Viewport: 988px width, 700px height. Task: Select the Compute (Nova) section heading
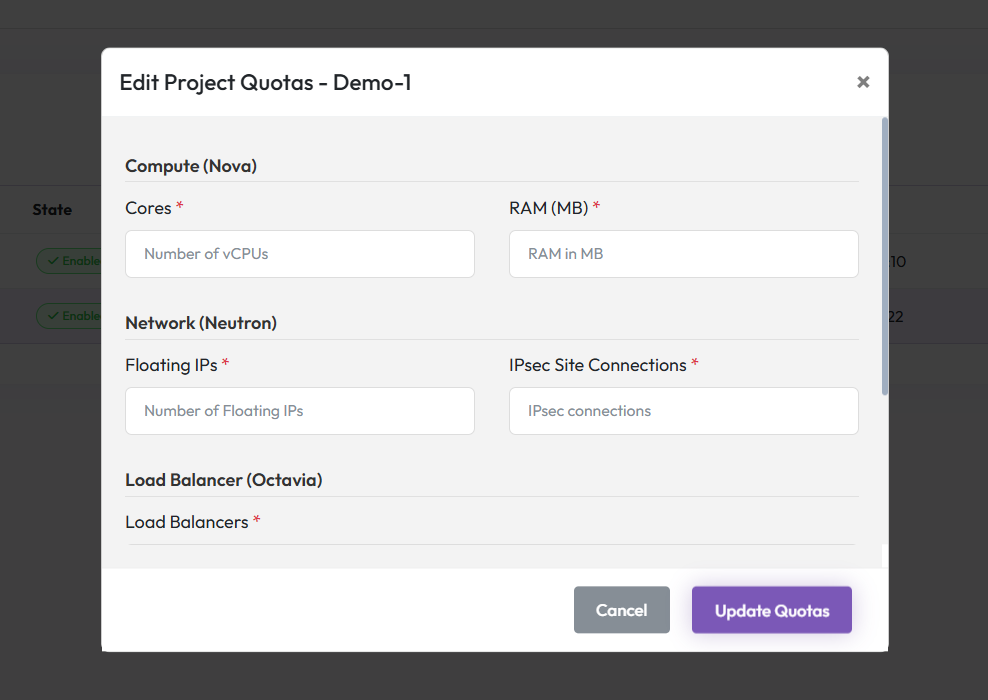click(x=191, y=166)
